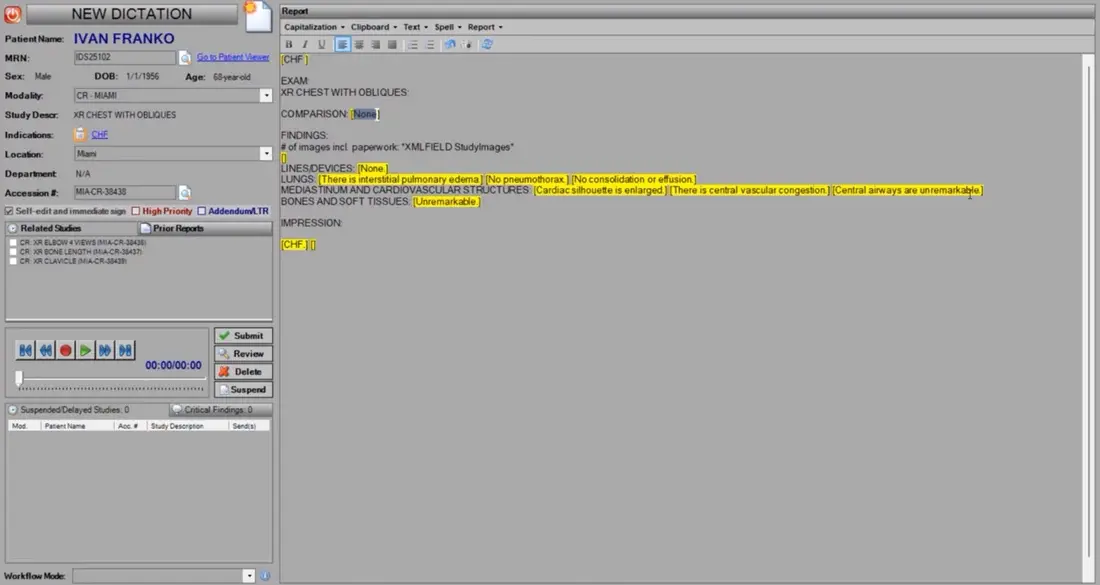Check the XR BONE LENGTH related study
Viewport: 1100px width, 585px height.
pyautogui.click(x=13, y=252)
